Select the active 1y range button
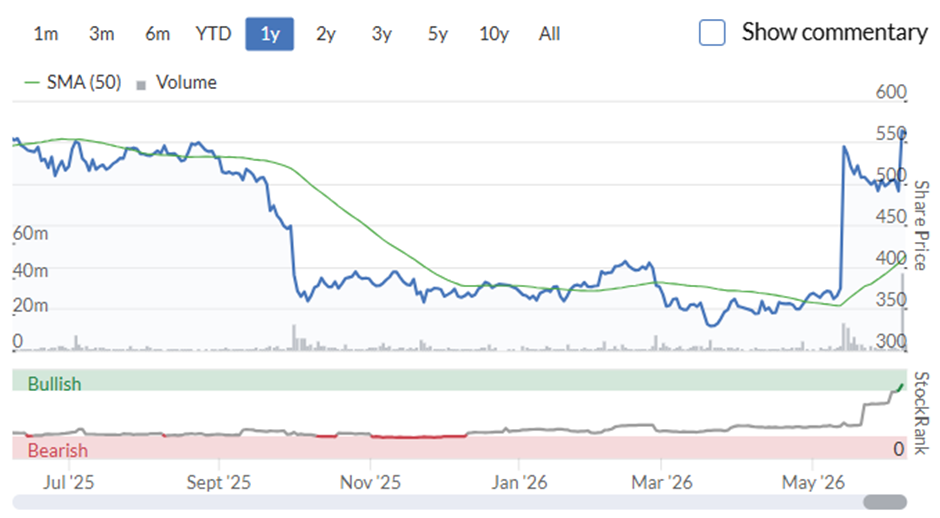This screenshot has width=940, height=518. [x=270, y=34]
